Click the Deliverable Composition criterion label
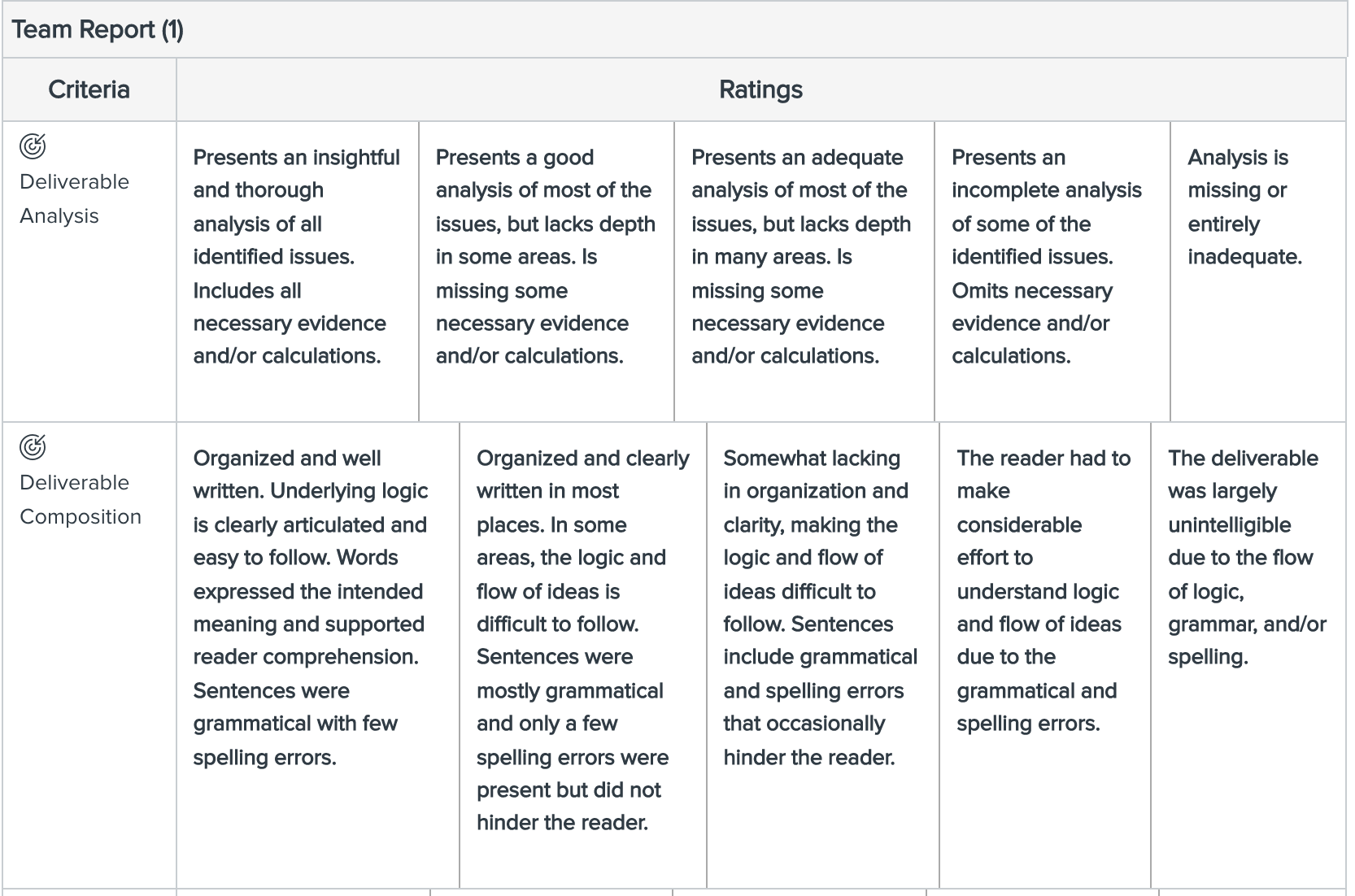This screenshot has width=1355, height=896. pyautogui.click(x=81, y=499)
